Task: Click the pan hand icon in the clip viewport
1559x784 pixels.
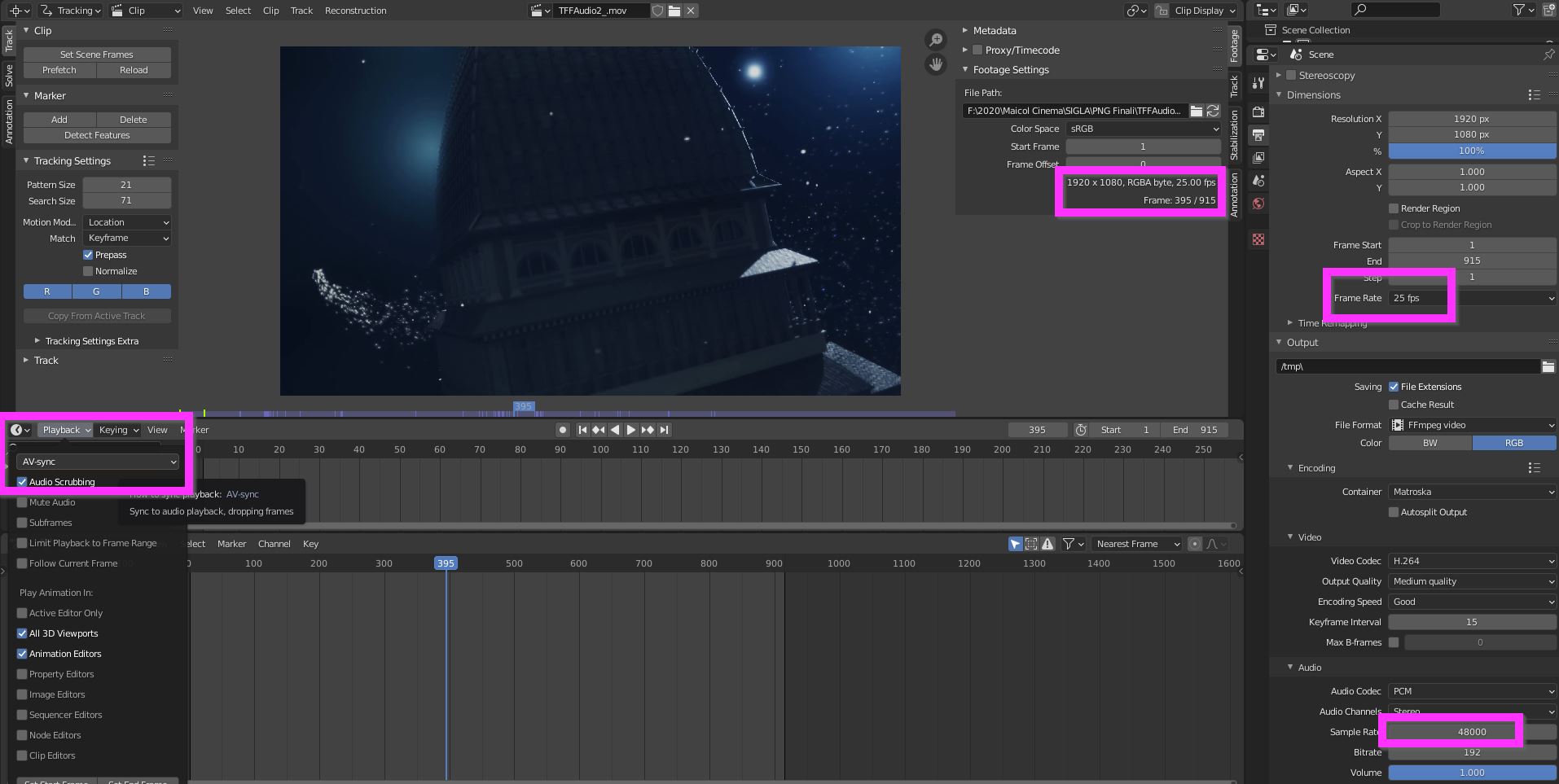Action: point(937,64)
